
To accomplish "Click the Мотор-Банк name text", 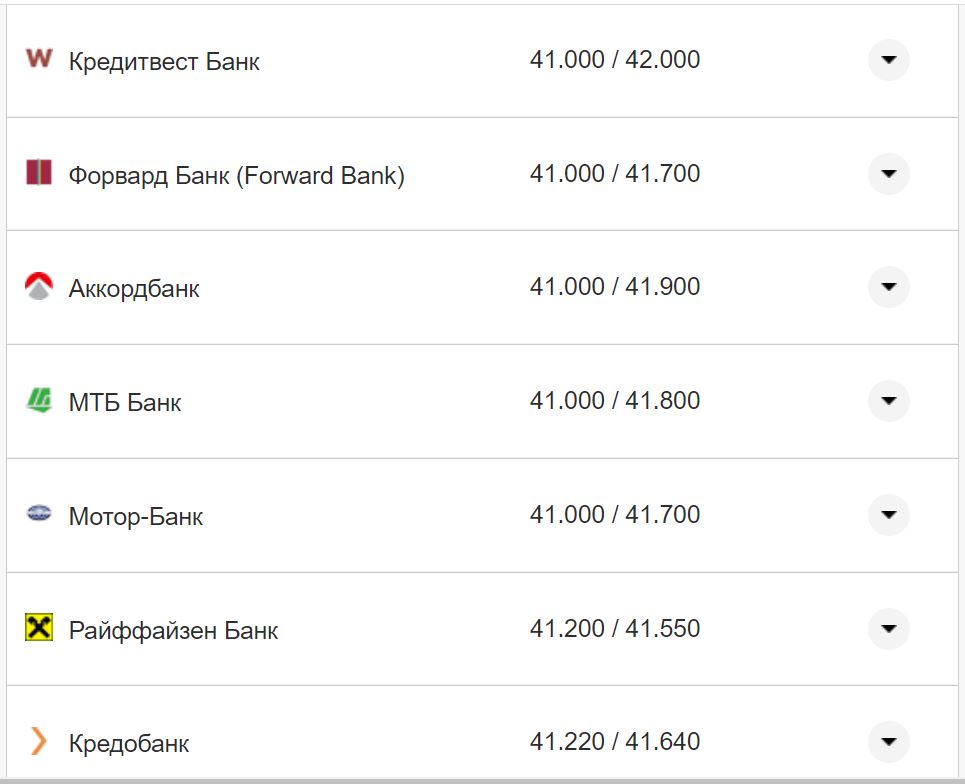I will (136, 517).
